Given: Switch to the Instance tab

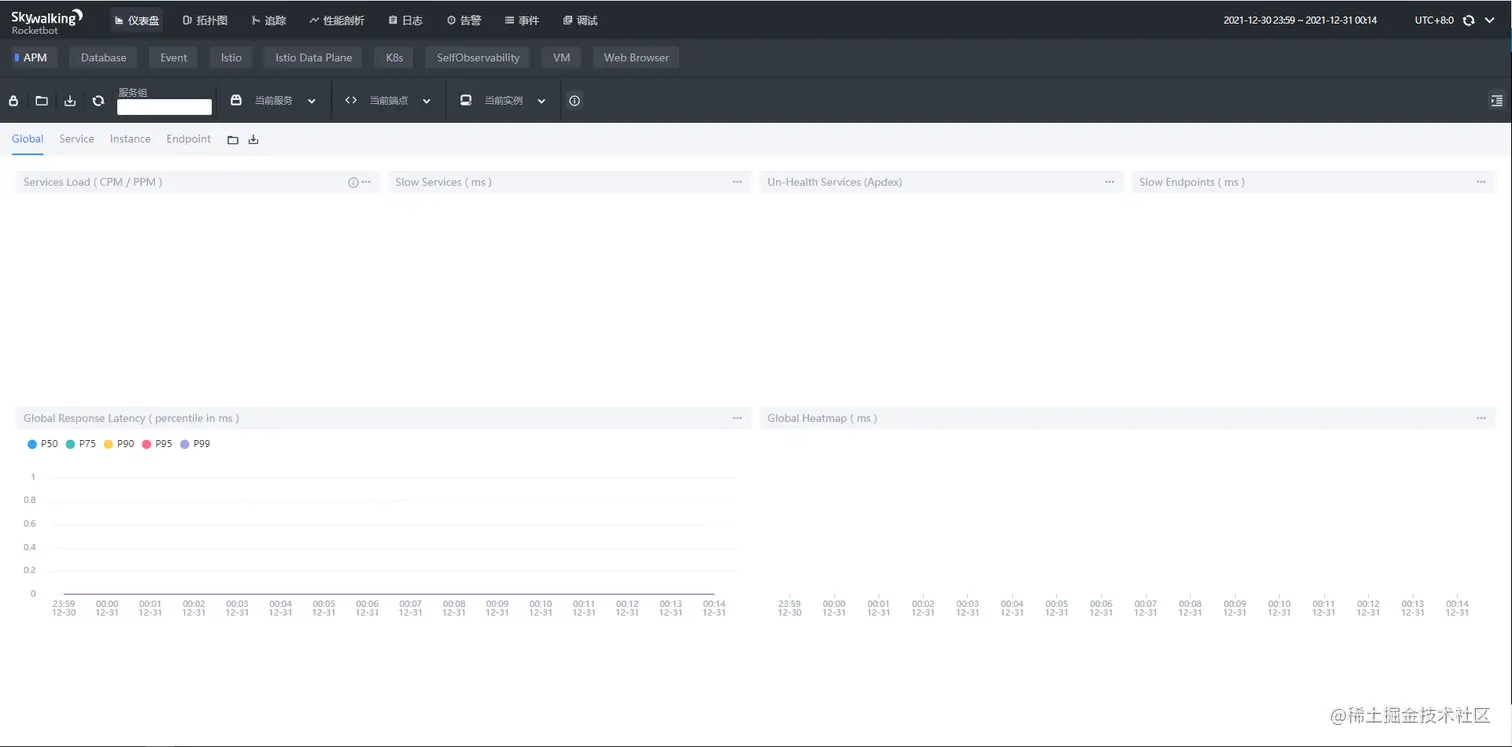Looking at the screenshot, I should 130,139.
